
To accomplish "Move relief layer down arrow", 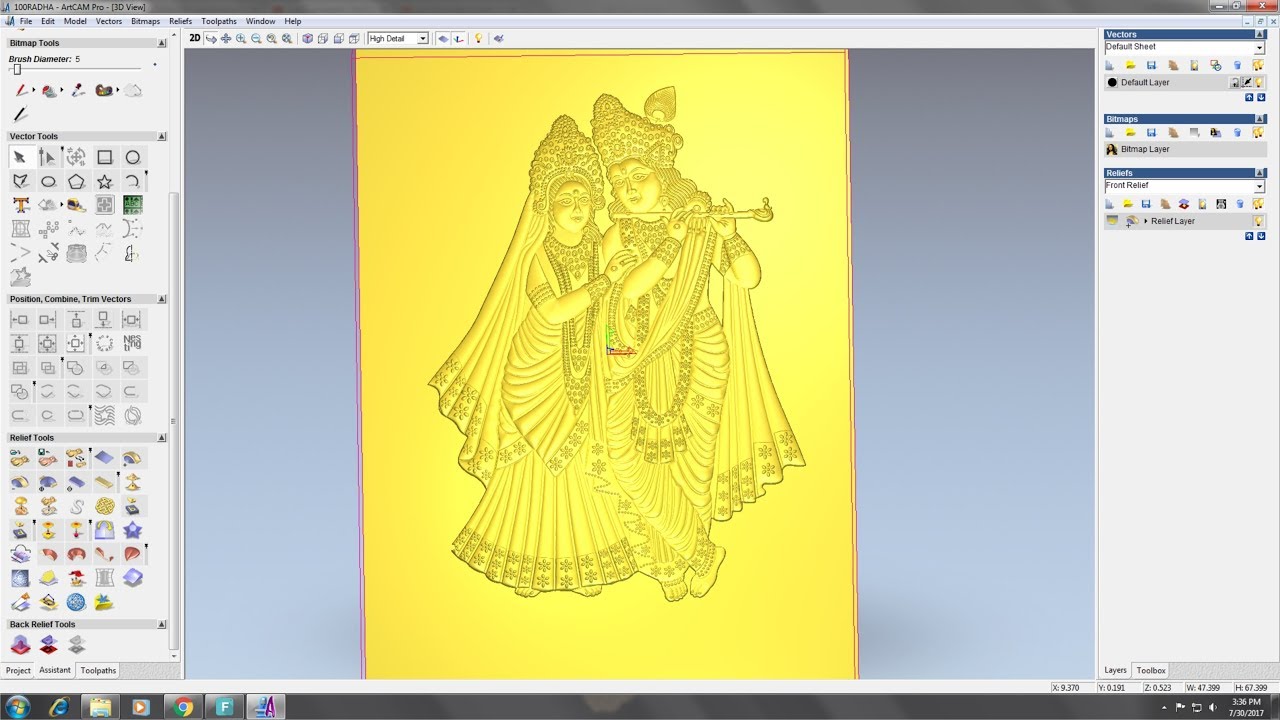I will coord(1261,236).
